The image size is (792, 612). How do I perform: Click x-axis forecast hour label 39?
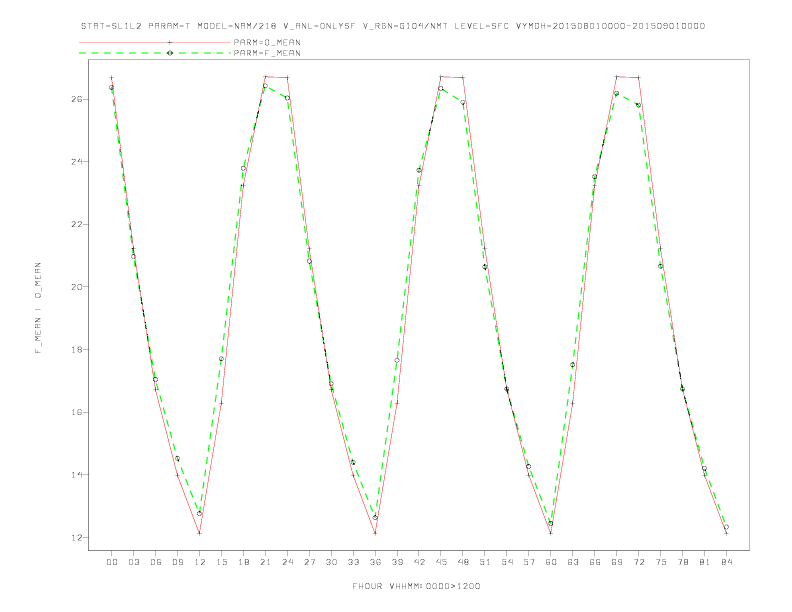coord(397,562)
